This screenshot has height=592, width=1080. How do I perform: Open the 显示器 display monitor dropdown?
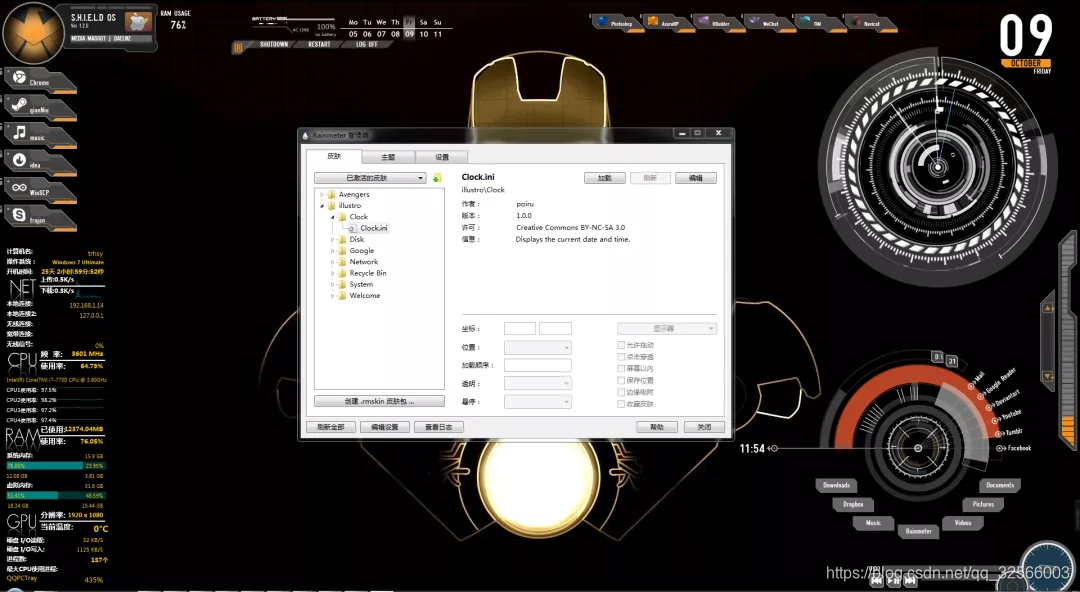coord(667,329)
